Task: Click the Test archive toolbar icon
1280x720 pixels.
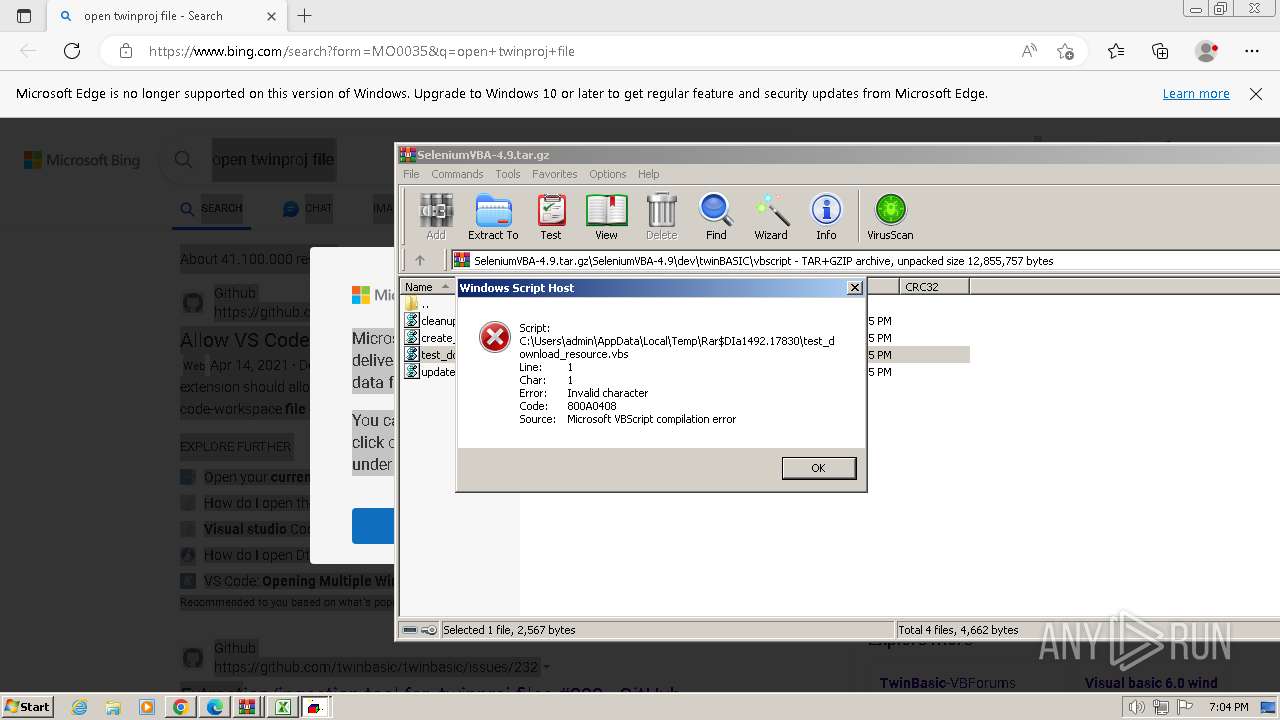Action: (x=551, y=217)
